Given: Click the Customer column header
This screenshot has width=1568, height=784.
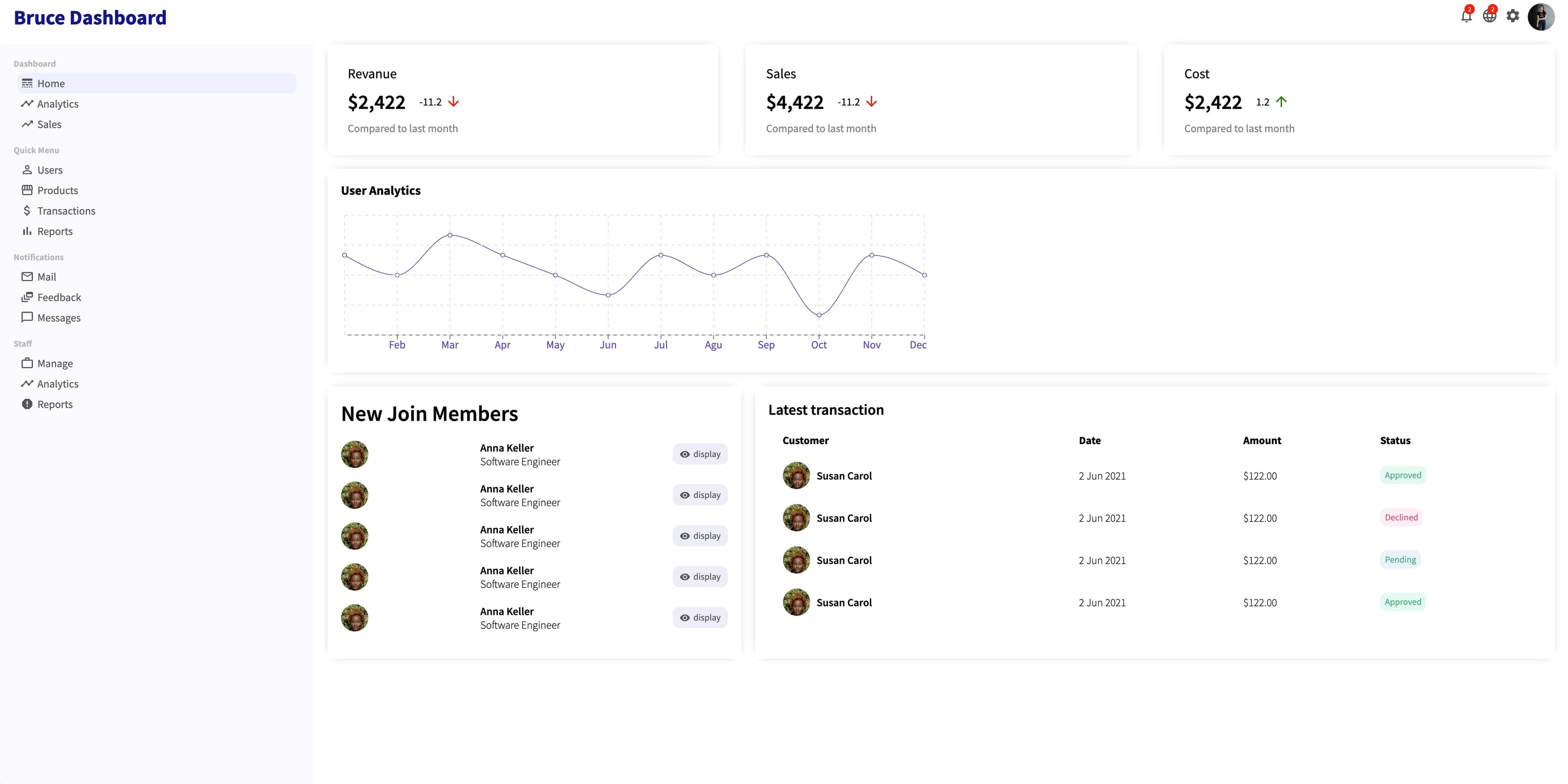Looking at the screenshot, I should tap(805, 440).
